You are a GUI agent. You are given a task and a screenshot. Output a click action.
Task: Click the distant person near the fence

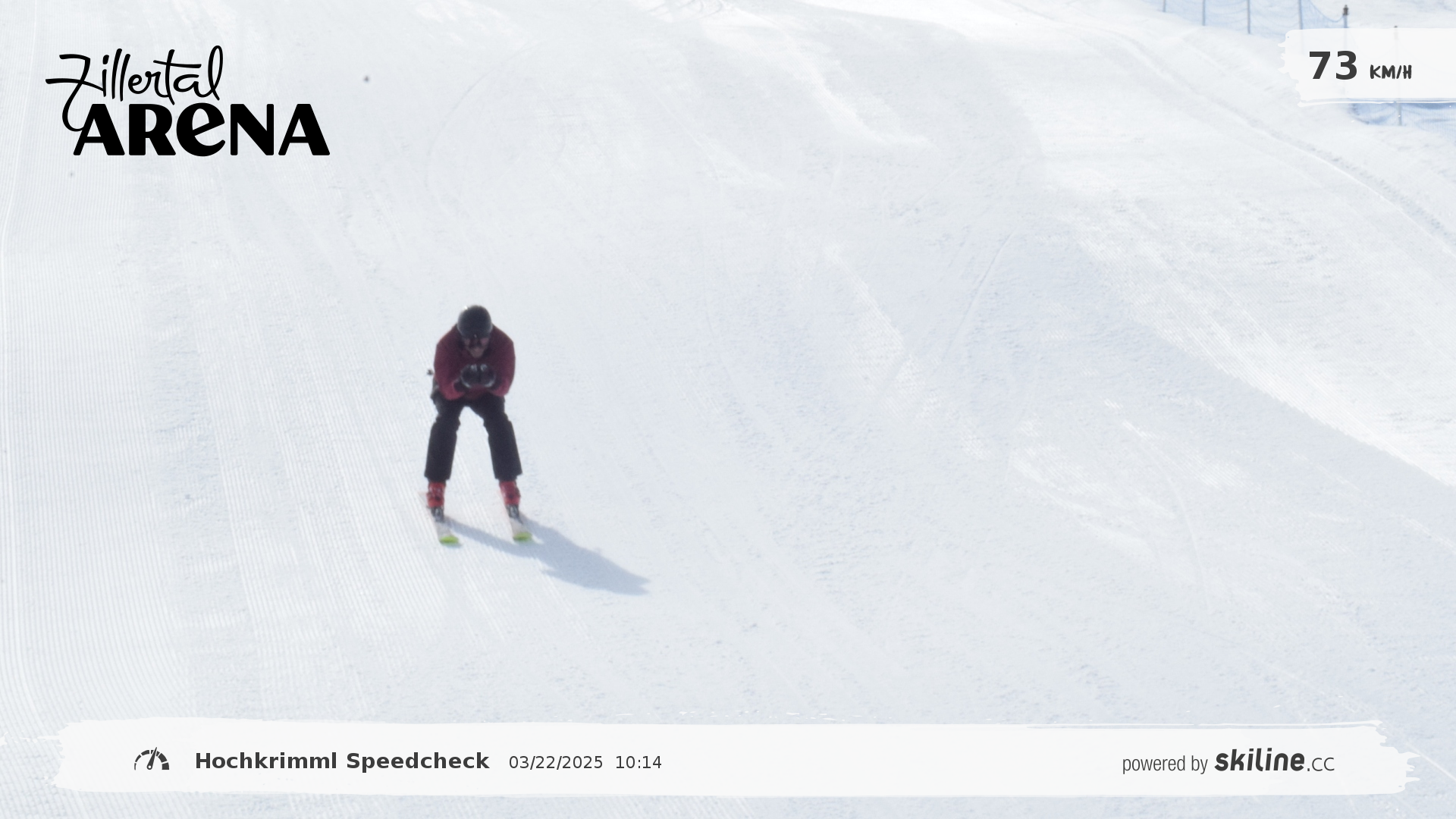[x=1345, y=11]
